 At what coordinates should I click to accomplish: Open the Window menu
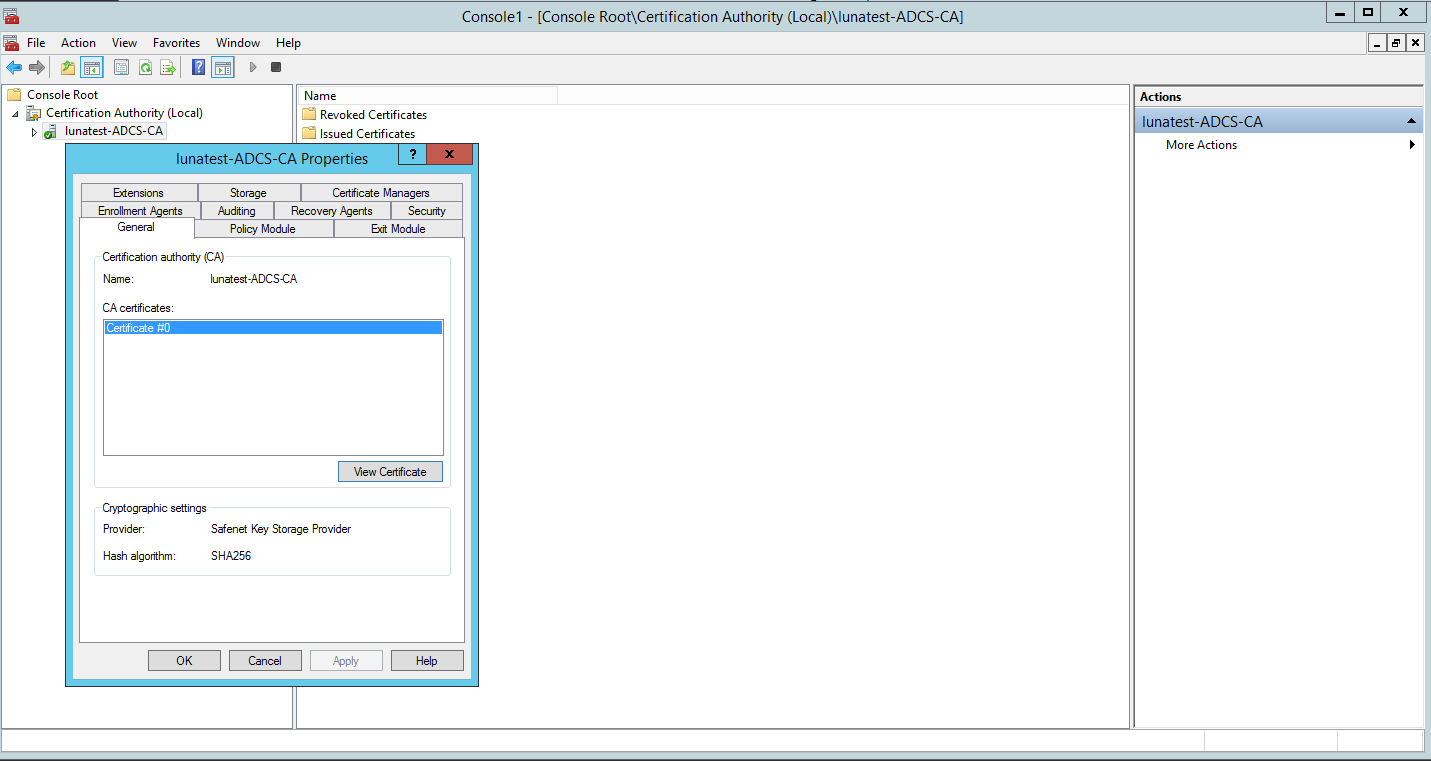pyautogui.click(x=238, y=43)
